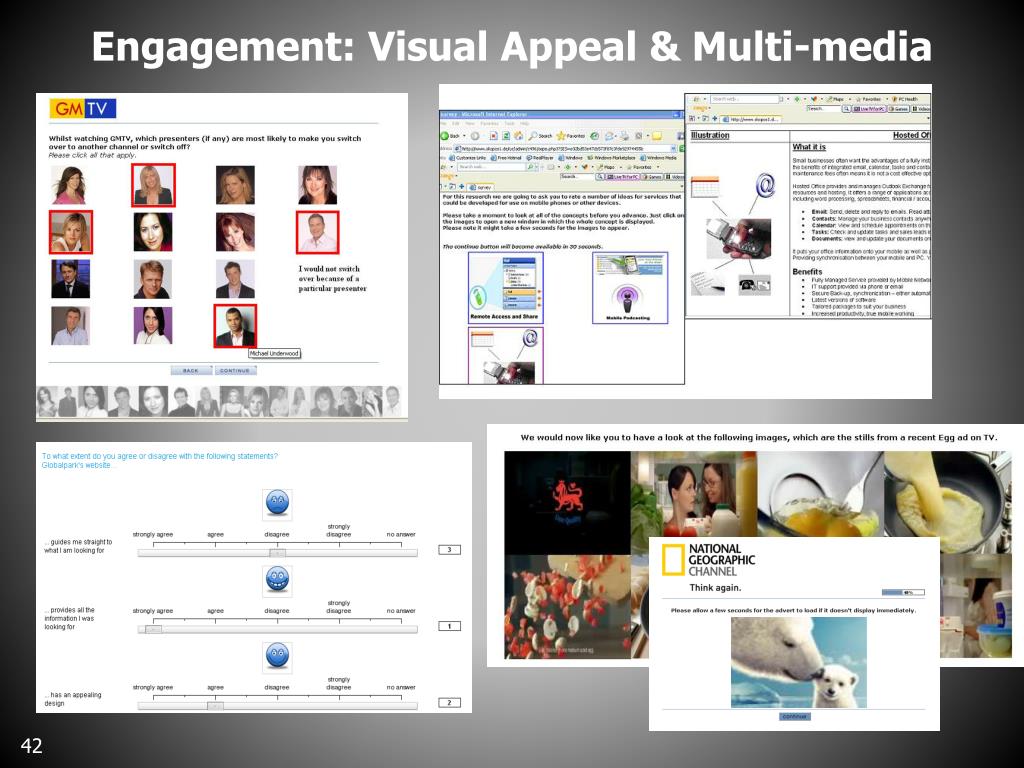Click the Home icon in IE toolbar
1024x768 pixels.
(x=519, y=136)
